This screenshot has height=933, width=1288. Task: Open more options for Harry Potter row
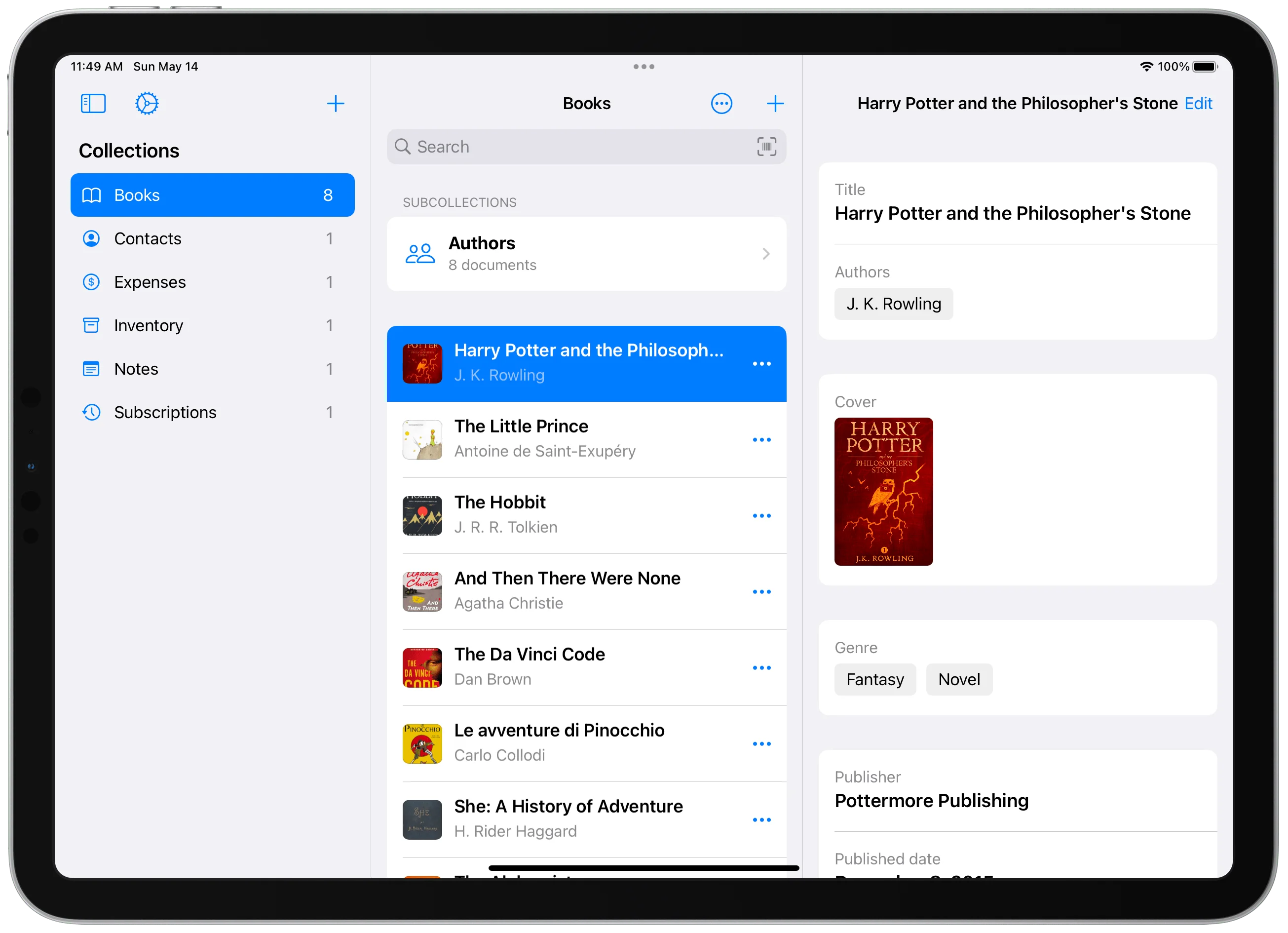click(x=761, y=364)
